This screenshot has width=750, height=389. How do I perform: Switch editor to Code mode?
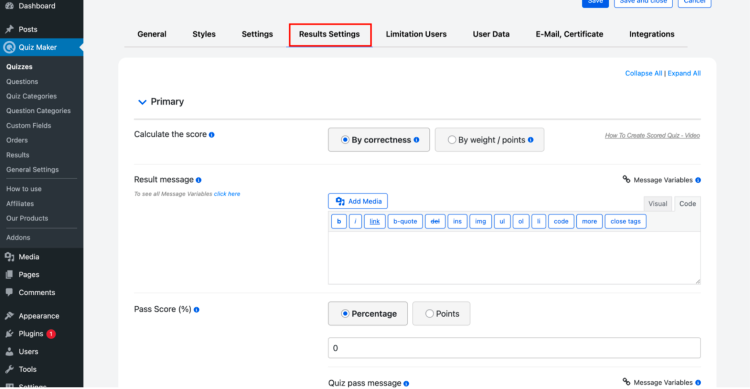coord(687,203)
